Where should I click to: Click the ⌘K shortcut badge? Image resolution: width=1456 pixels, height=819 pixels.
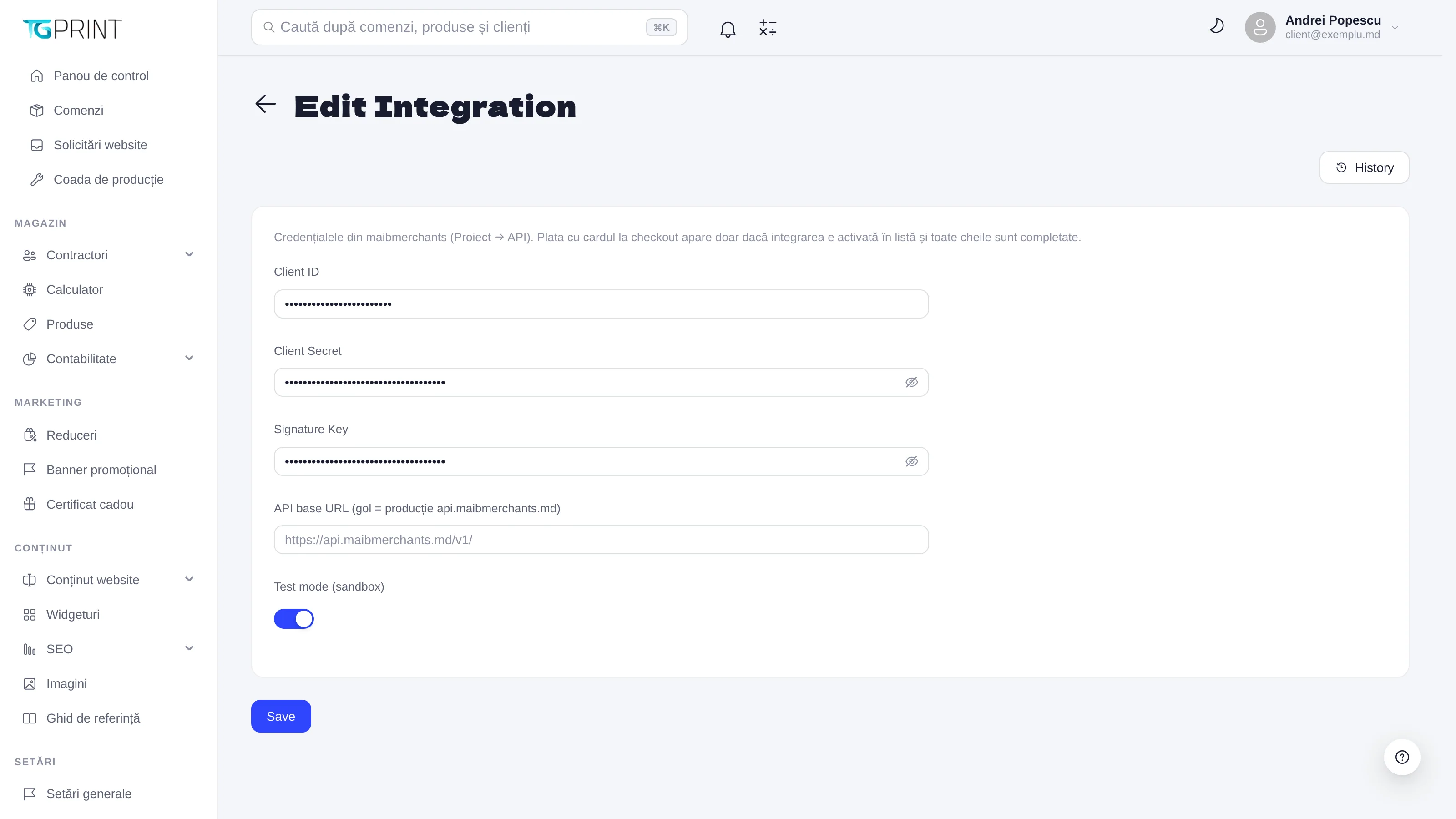[x=661, y=27]
